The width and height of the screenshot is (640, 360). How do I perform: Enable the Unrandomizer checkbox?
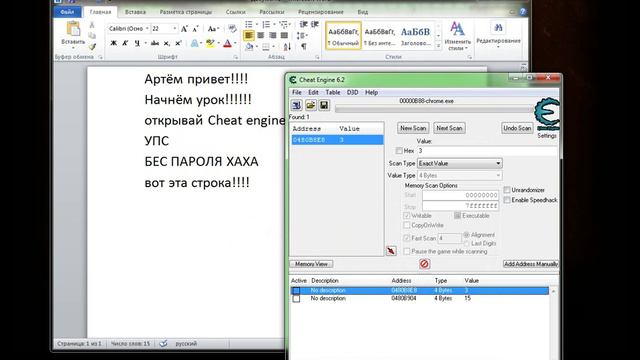pos(507,190)
